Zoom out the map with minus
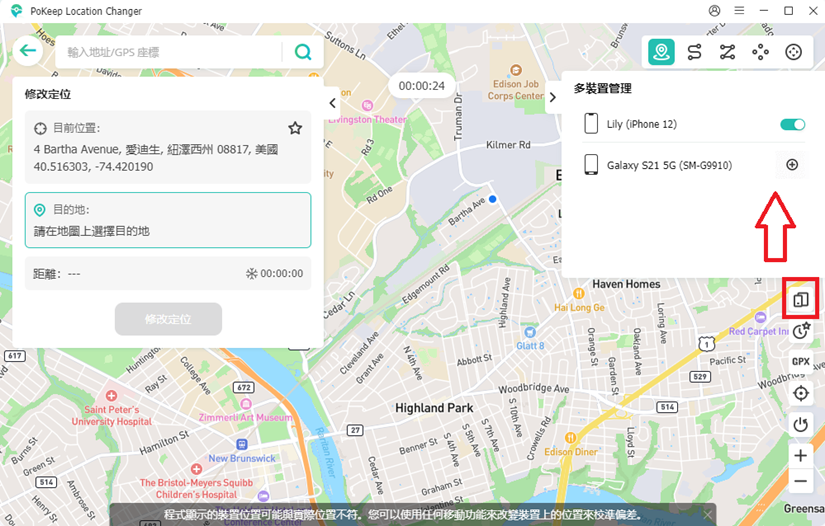Viewport: 825px width, 526px height. coord(801,481)
